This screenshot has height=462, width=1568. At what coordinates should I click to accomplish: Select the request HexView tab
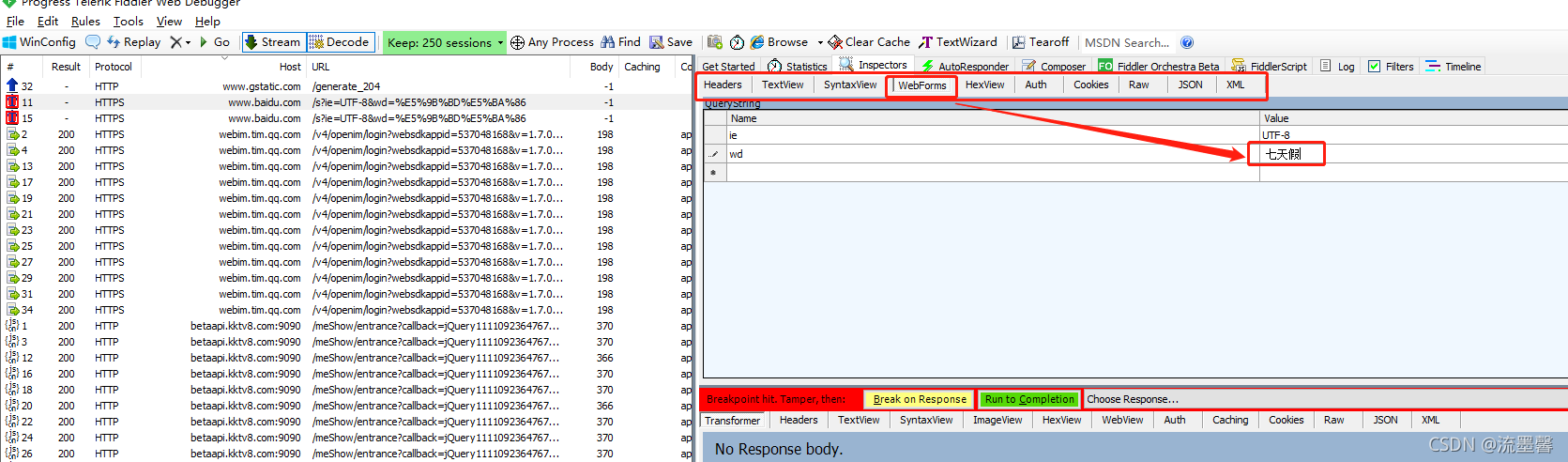click(984, 85)
